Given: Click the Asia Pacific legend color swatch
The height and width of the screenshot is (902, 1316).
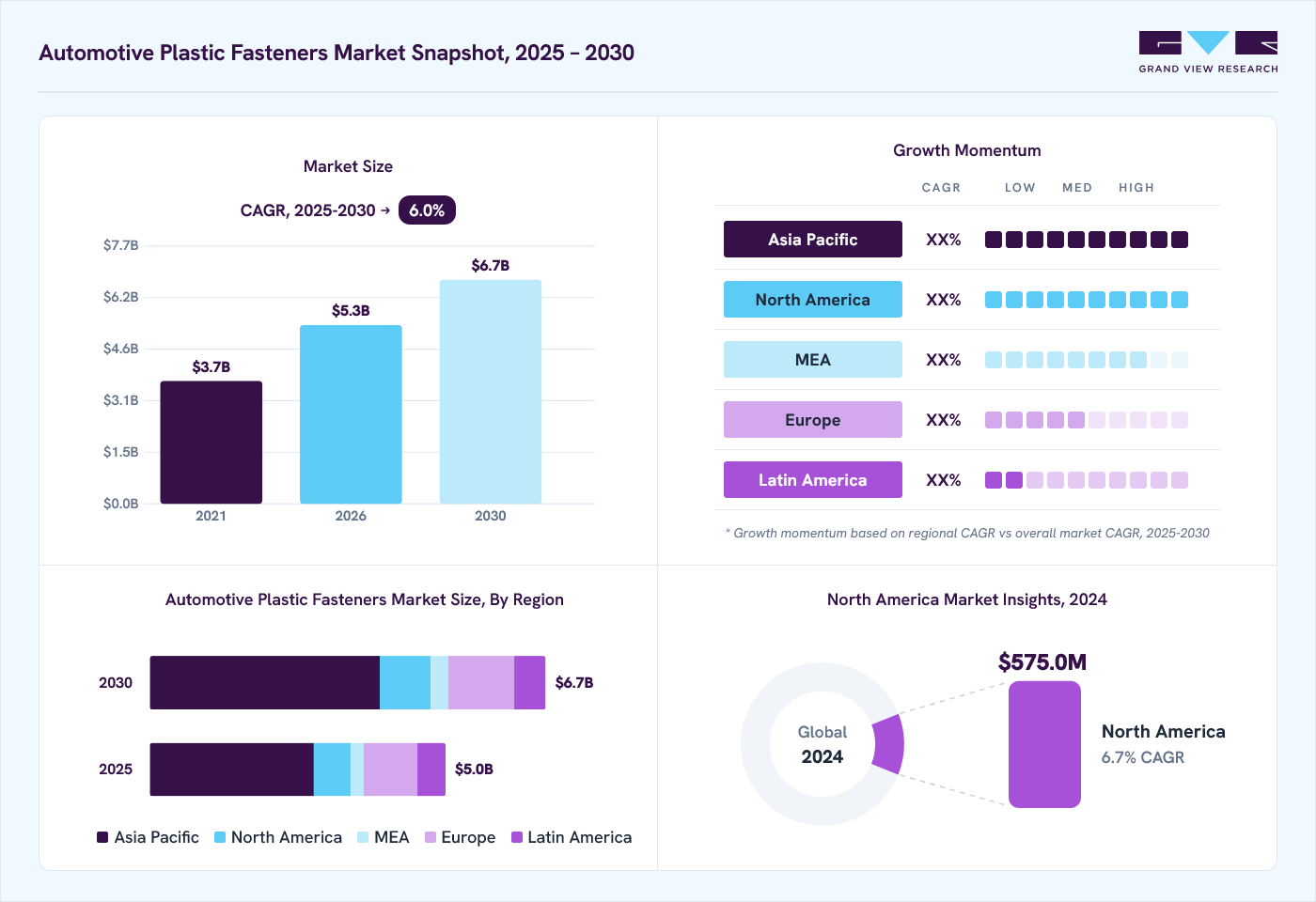Looking at the screenshot, I should point(102,837).
